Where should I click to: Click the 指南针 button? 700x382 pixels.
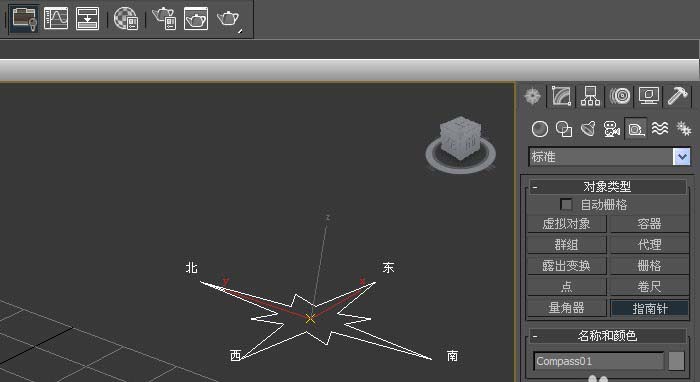click(x=650, y=308)
